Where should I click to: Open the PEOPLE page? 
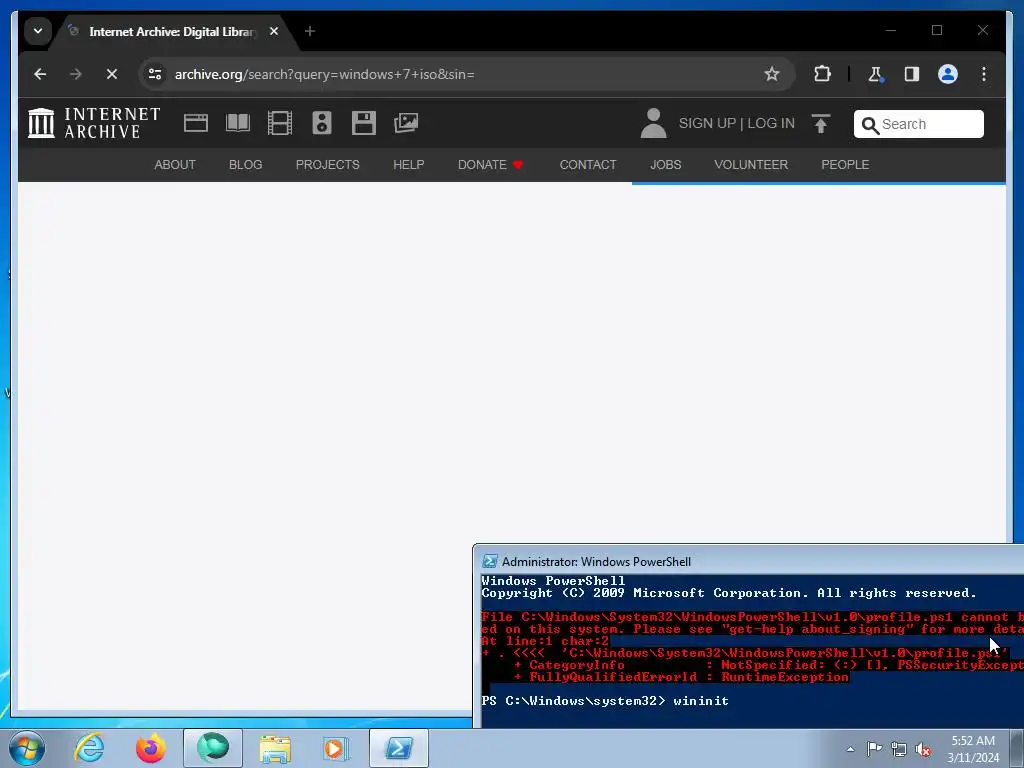click(x=845, y=165)
